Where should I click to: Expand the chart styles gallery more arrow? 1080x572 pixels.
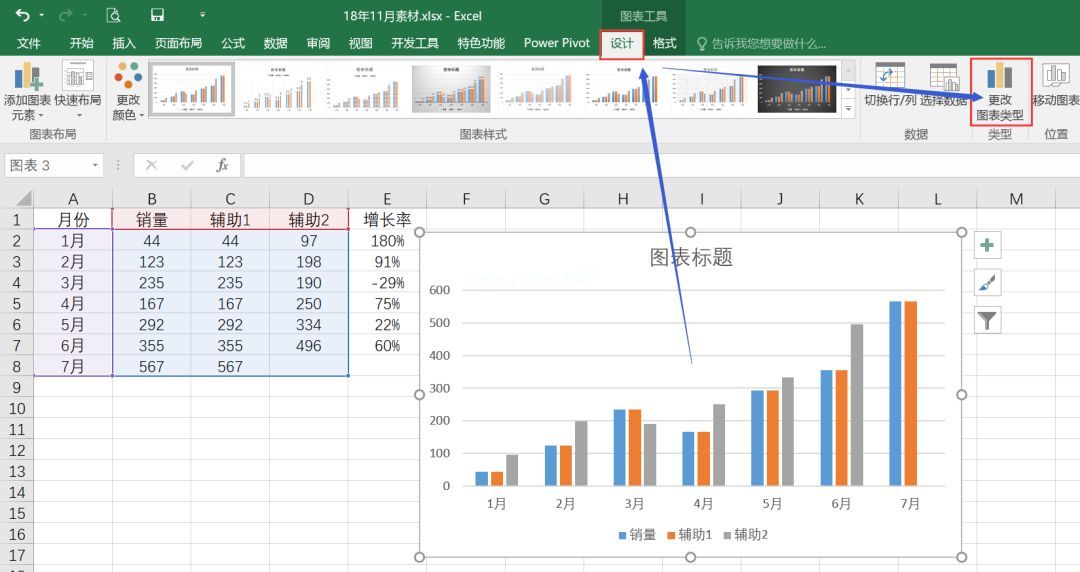[849, 108]
